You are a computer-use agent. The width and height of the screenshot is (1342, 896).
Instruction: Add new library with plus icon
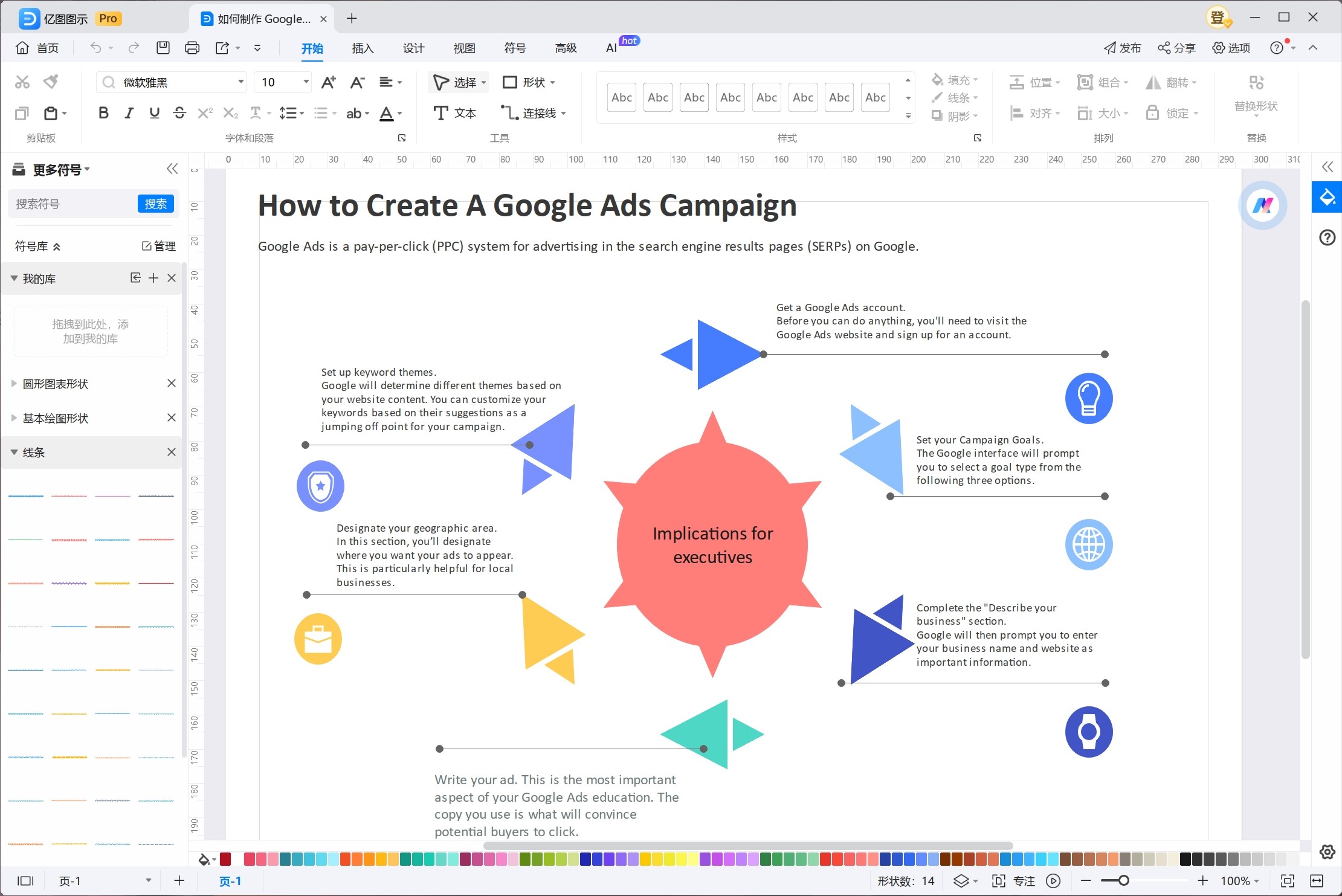point(153,278)
